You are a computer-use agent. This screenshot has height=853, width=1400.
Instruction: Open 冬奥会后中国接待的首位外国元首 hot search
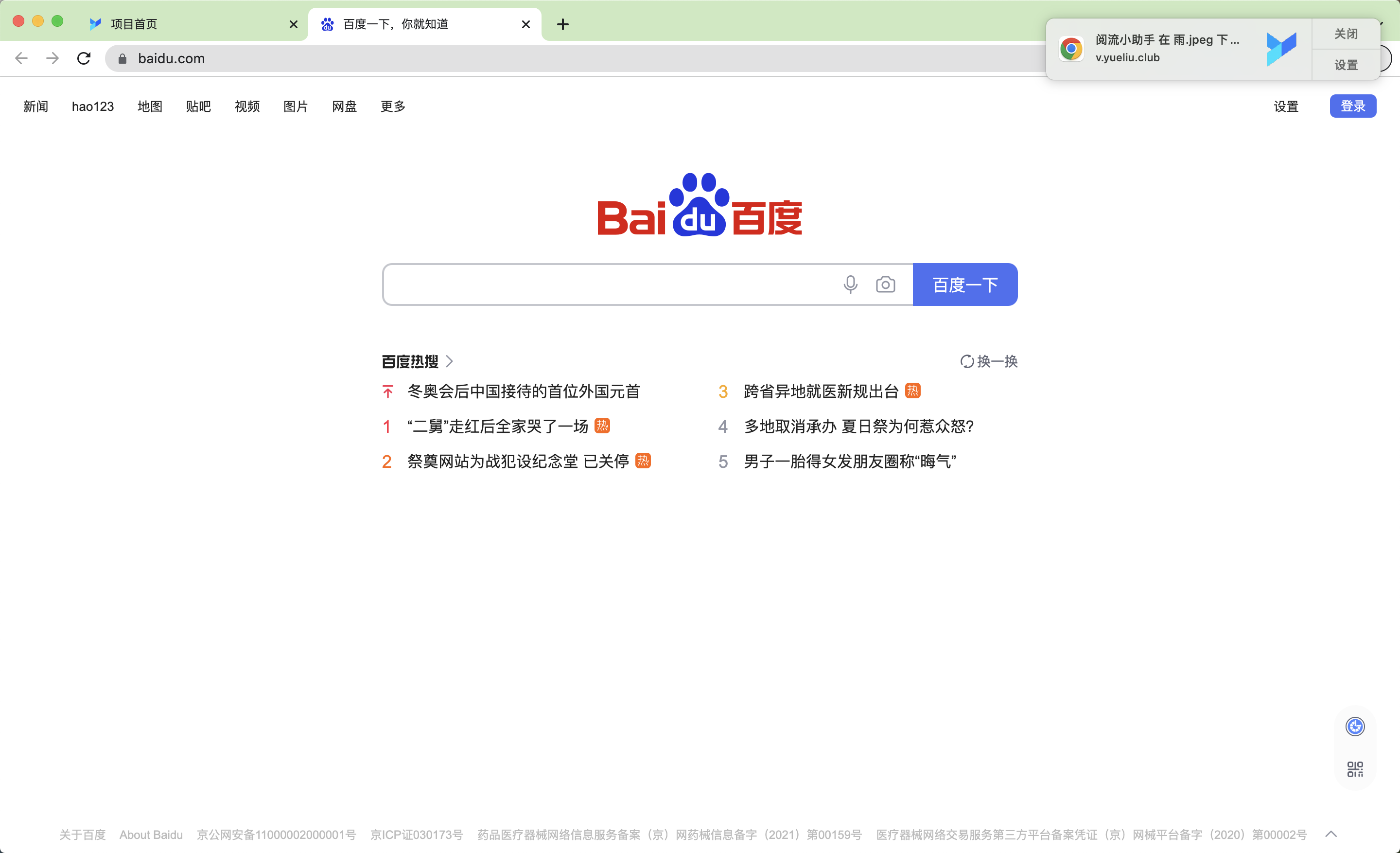[x=523, y=391]
